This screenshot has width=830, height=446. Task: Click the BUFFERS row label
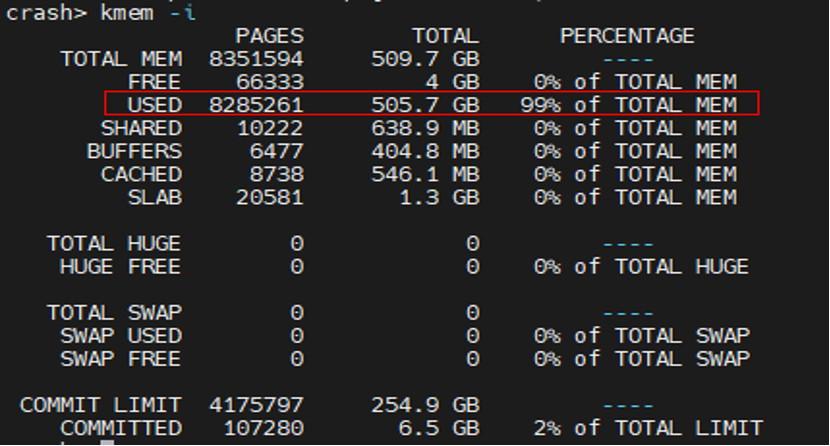pyautogui.click(x=134, y=151)
